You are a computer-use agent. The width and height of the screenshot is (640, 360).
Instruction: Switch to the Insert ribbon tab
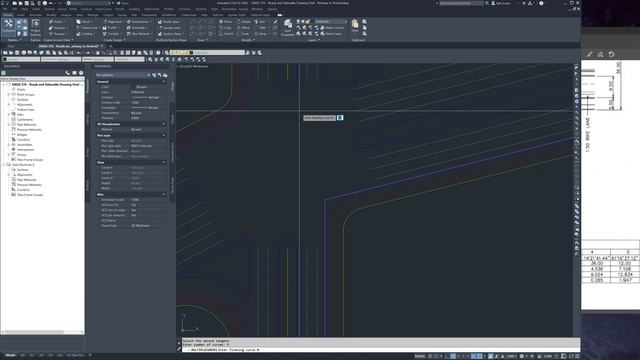[20, 15]
